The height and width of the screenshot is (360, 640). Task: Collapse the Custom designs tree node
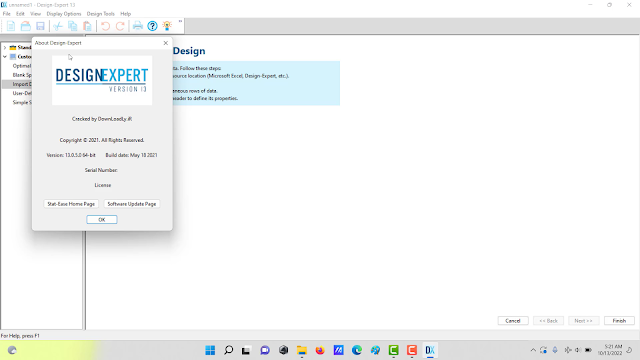(5, 57)
